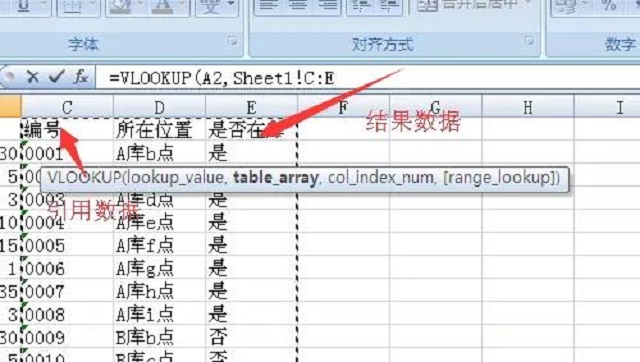
Task: Cancel the formula entry with the X icon
Action: 32,77
